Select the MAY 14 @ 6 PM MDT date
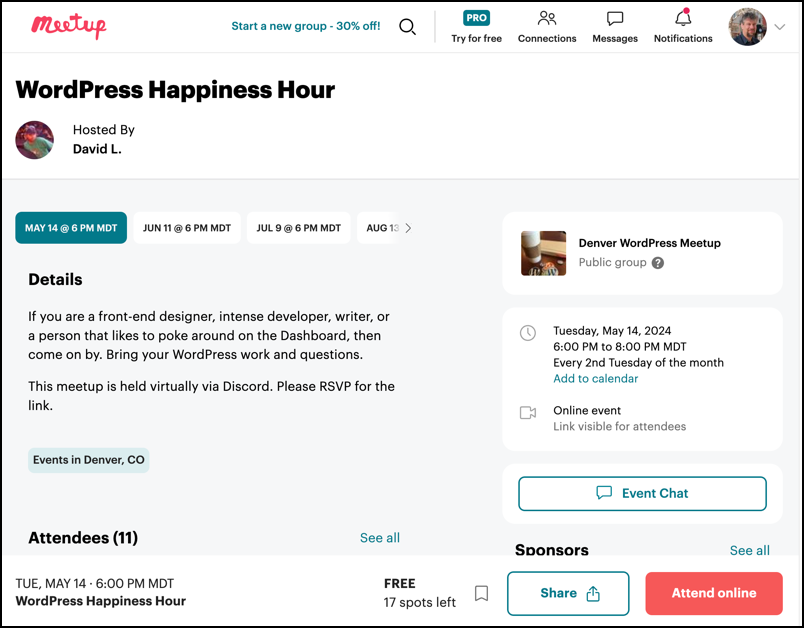Image resolution: width=804 pixels, height=628 pixels. click(x=71, y=228)
